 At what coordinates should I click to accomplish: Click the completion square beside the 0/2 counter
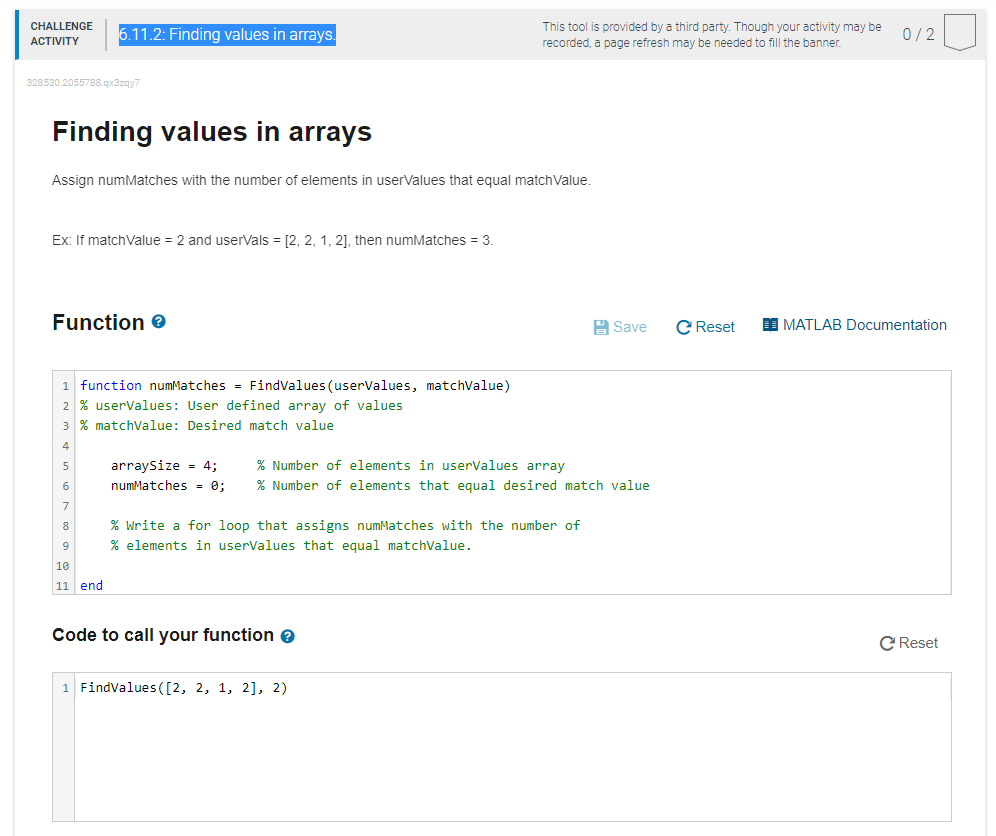coord(959,31)
